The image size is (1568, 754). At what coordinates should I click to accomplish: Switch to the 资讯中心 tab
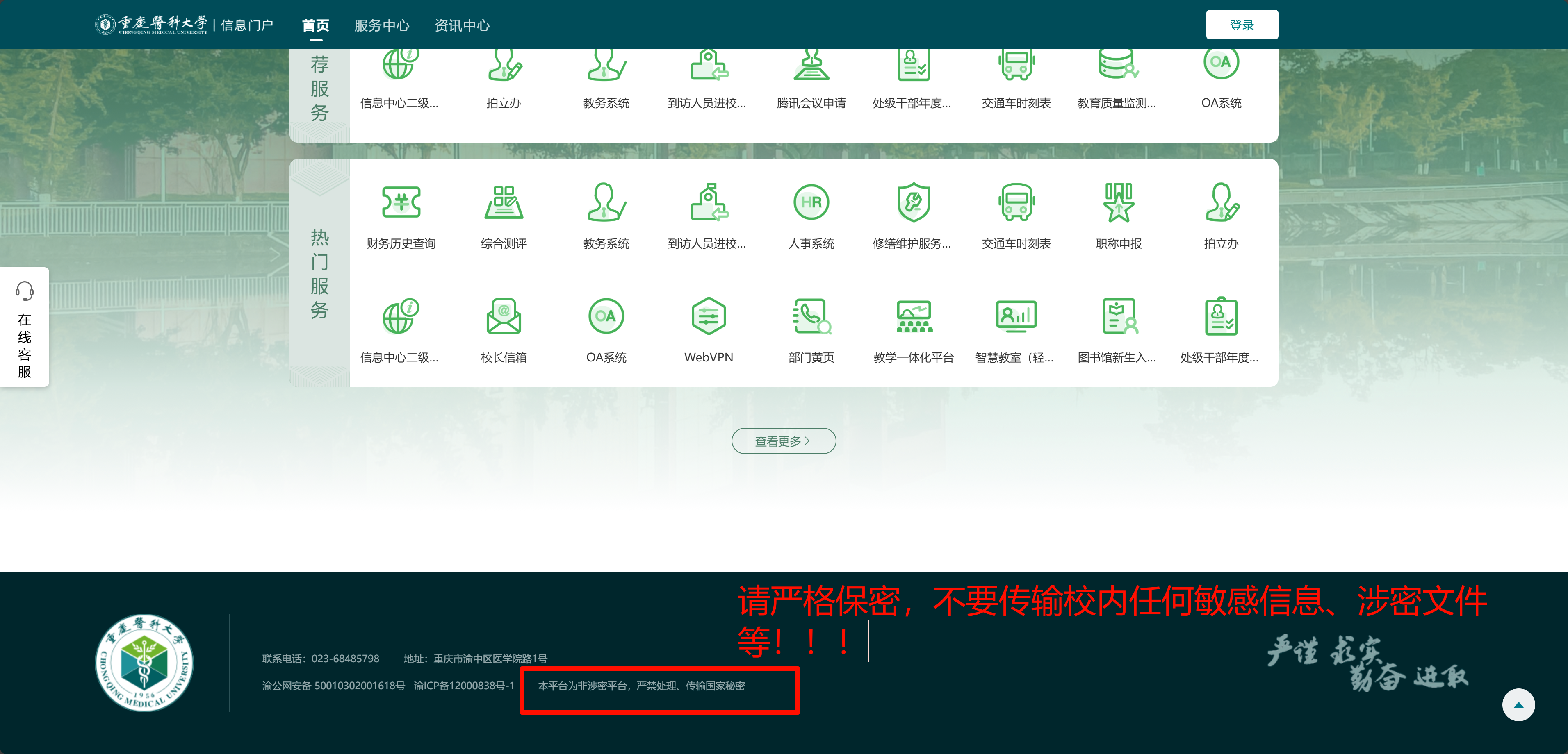pos(462,25)
